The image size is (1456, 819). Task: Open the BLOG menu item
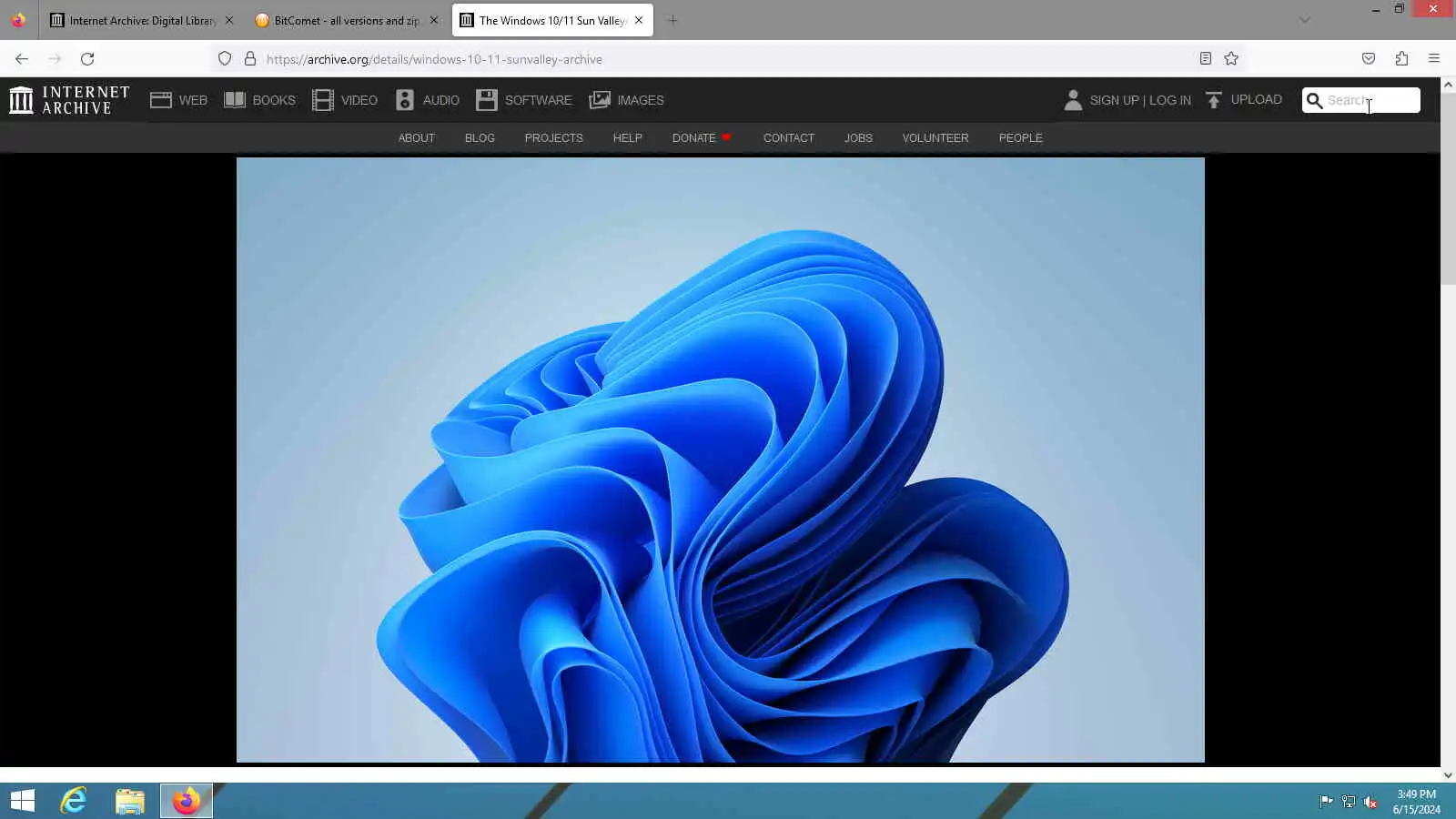click(480, 138)
